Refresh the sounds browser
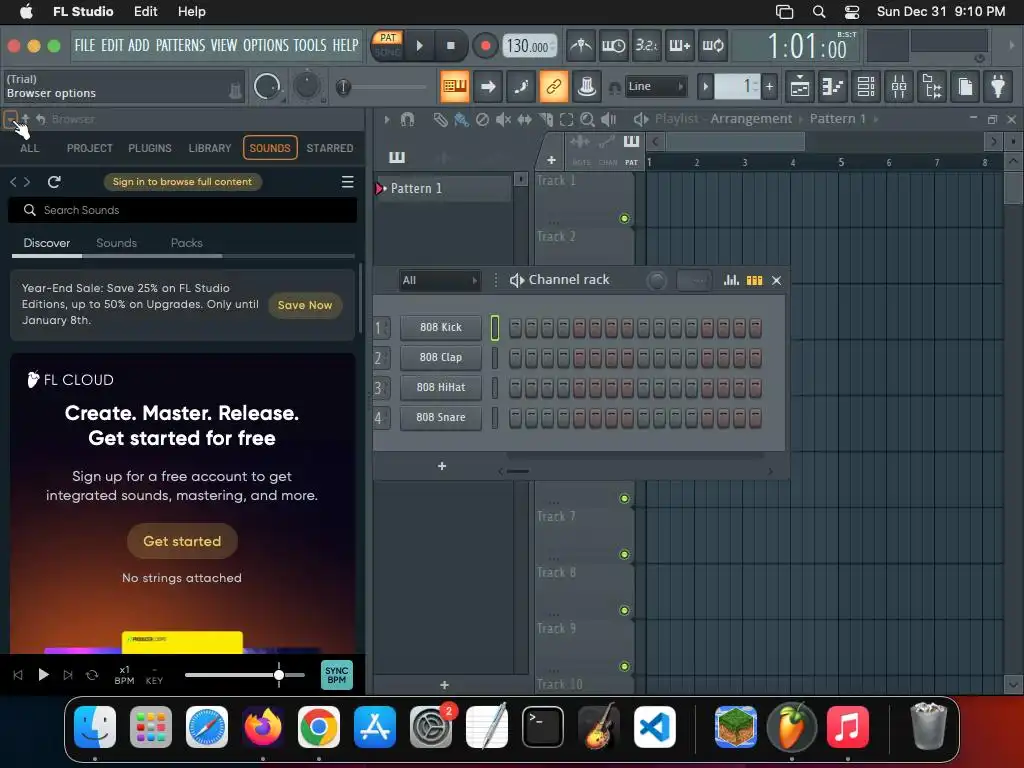Viewport: 1024px width, 768px height. pyautogui.click(x=54, y=182)
